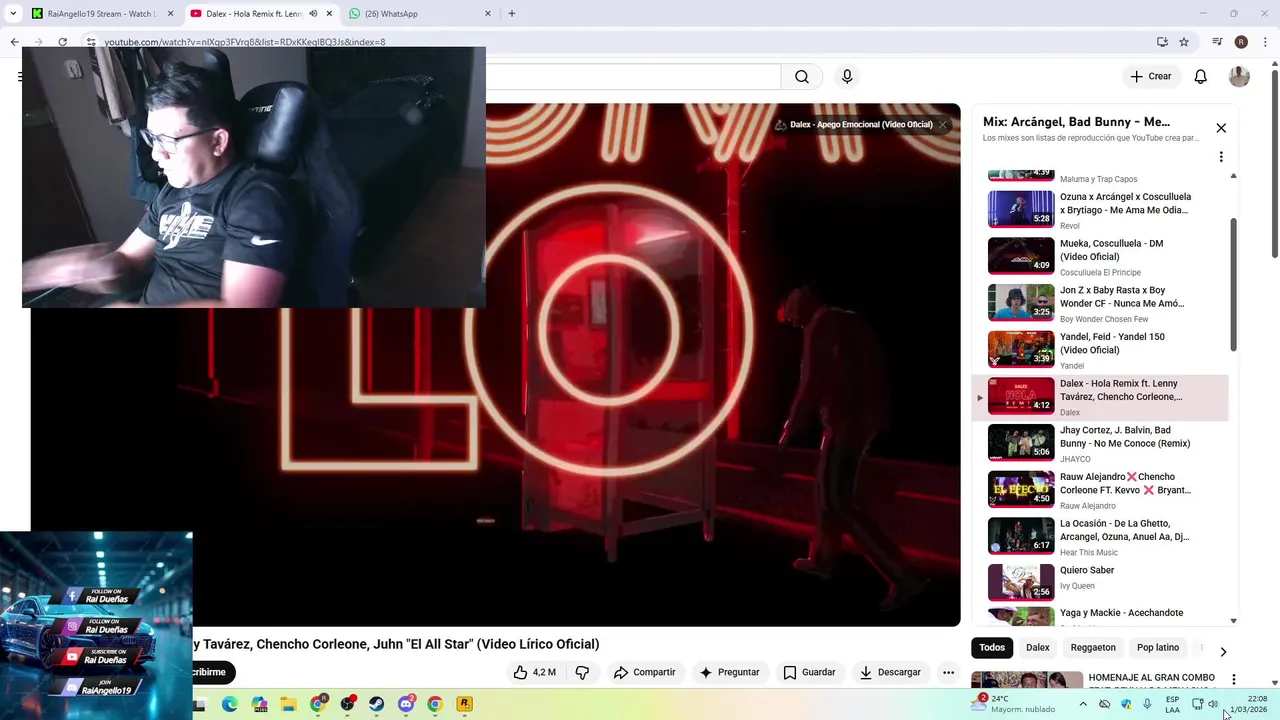Play Quiero Saber by Ivy Queen
This screenshot has width=1280, height=720.
pos(1100,583)
